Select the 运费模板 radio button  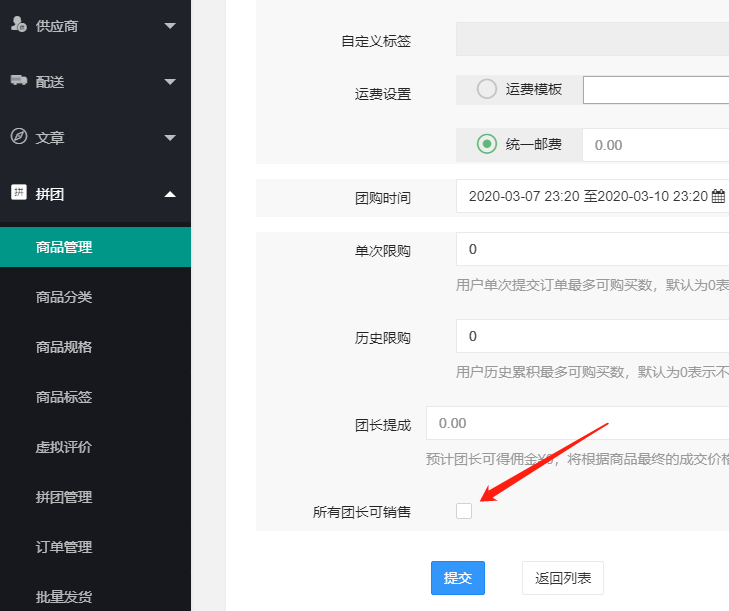point(487,89)
